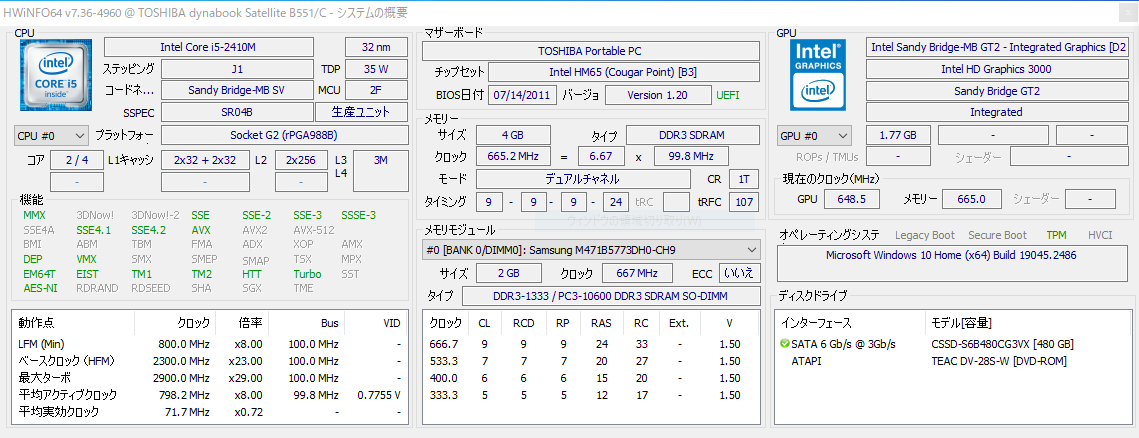Click the モデル[容量] column header

[961, 323]
